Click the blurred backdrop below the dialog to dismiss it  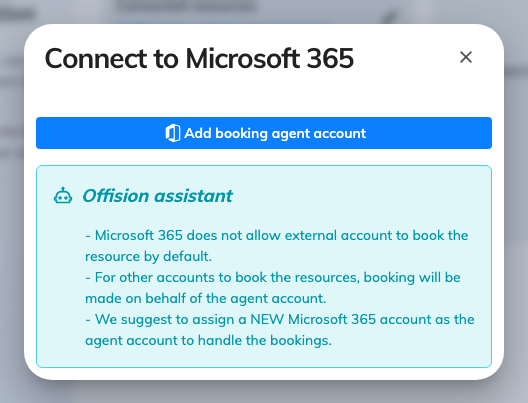(x=264, y=392)
